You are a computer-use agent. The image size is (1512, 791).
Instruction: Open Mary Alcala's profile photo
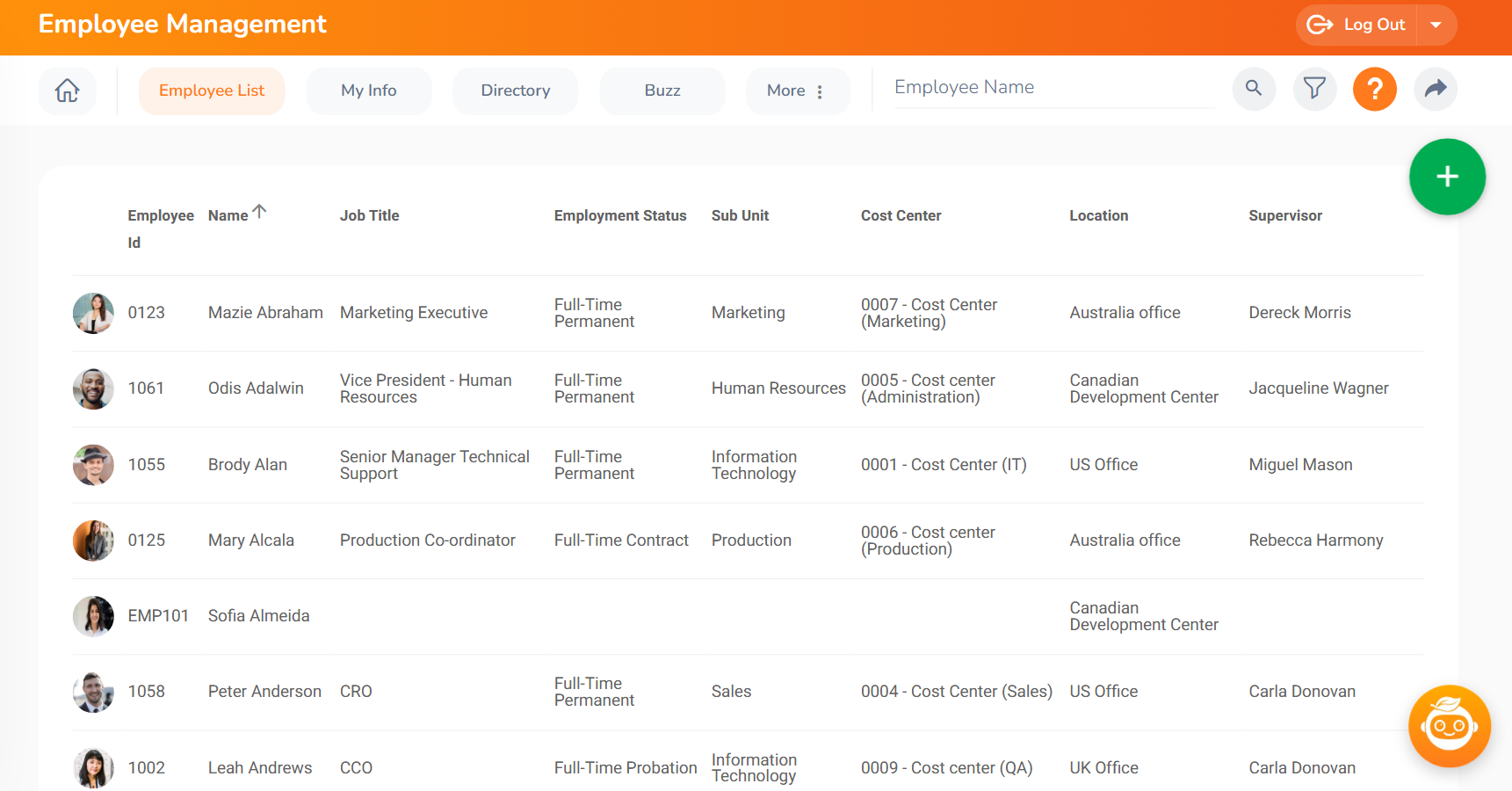(93, 541)
